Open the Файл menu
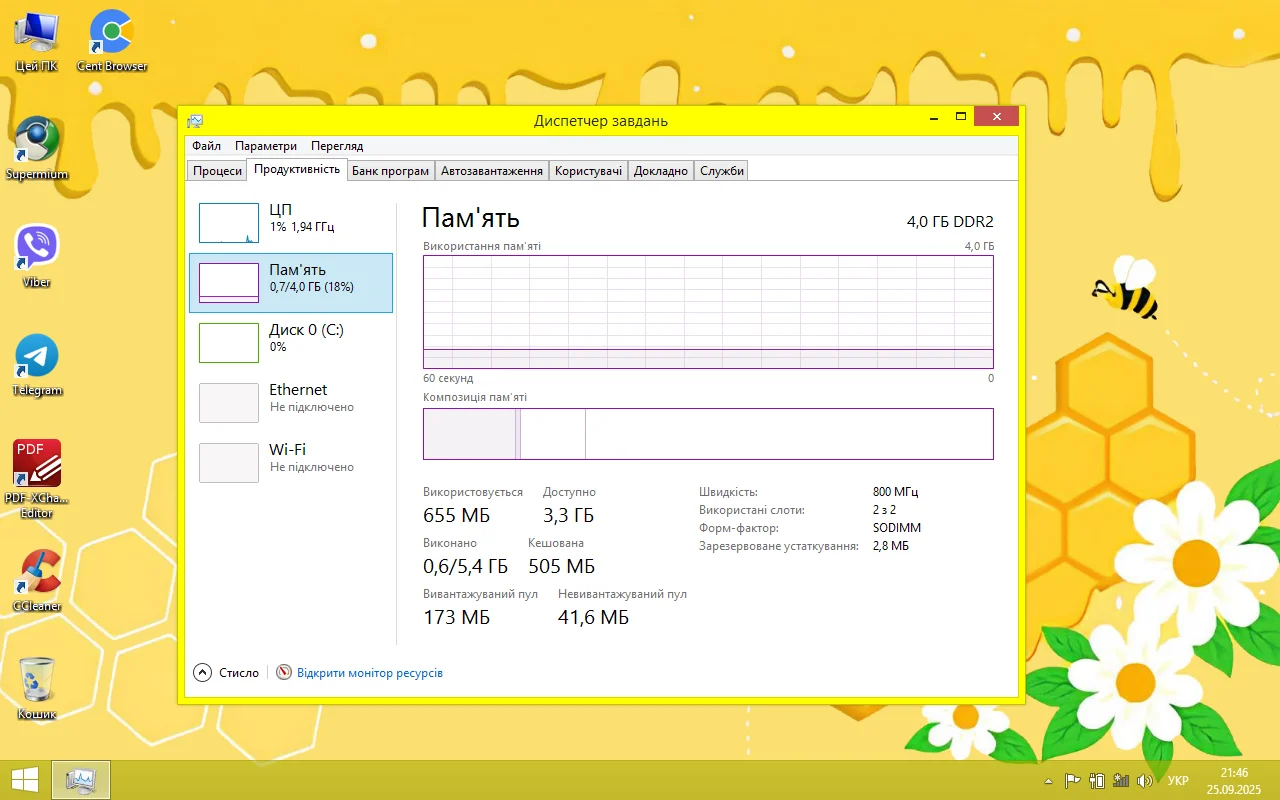This screenshot has height=800, width=1280. pos(206,146)
